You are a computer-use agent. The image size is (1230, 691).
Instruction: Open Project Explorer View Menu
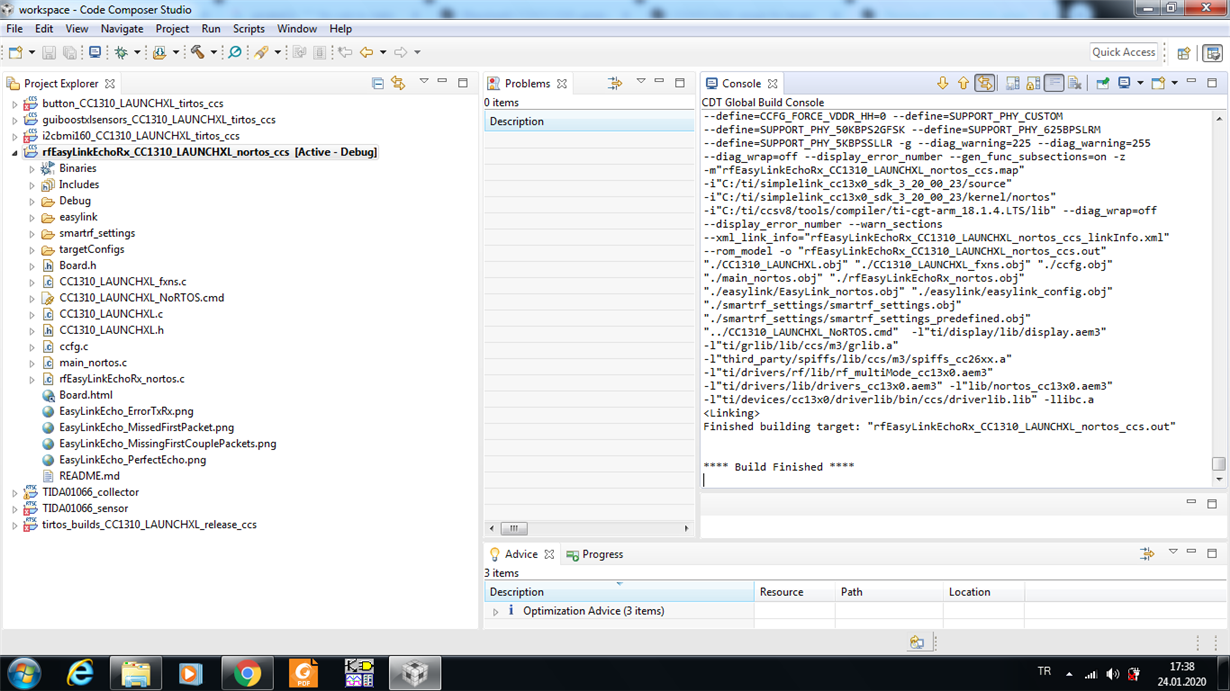point(424,82)
